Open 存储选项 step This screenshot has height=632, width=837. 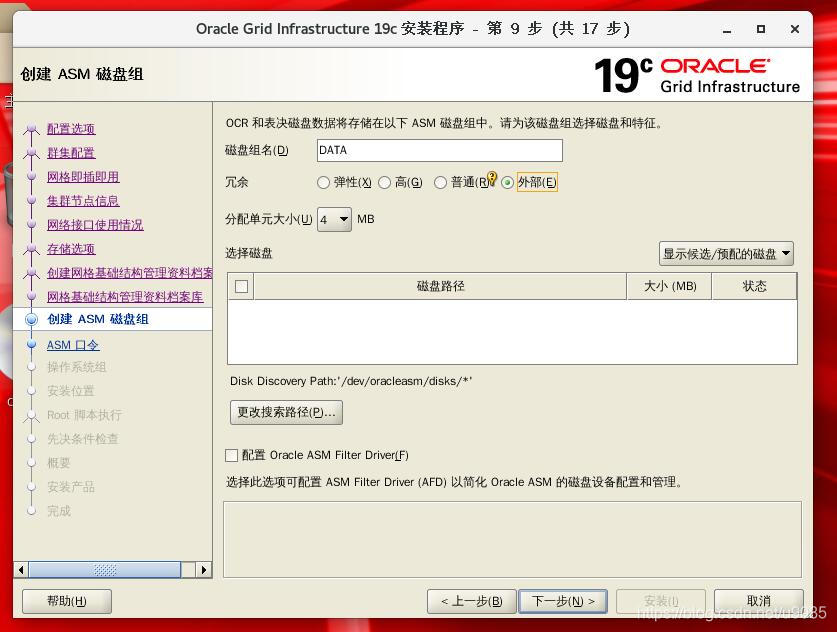point(71,249)
